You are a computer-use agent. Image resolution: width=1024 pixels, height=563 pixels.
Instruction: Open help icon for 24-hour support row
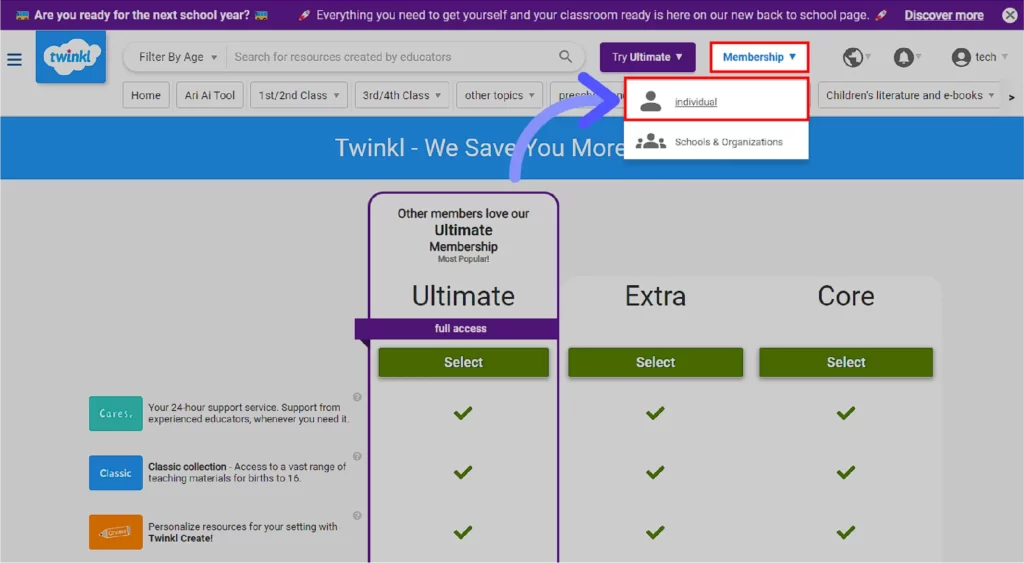[x=357, y=397]
